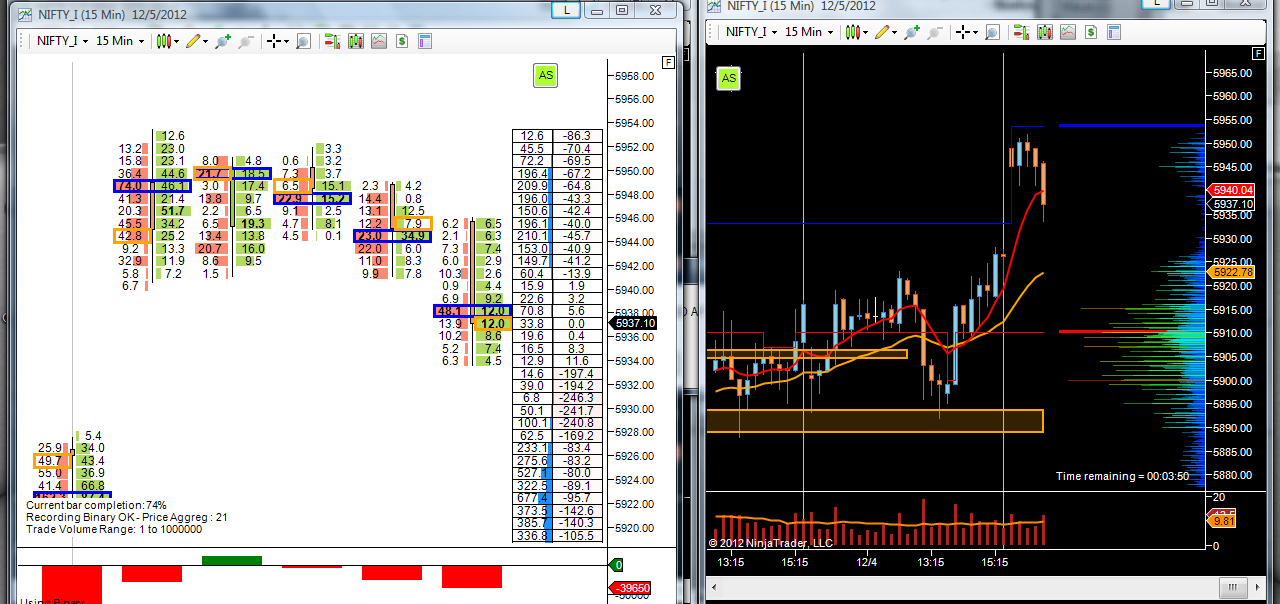Click the -246.3 cell in delta column
The height and width of the screenshot is (604, 1280).
[x=577, y=397]
